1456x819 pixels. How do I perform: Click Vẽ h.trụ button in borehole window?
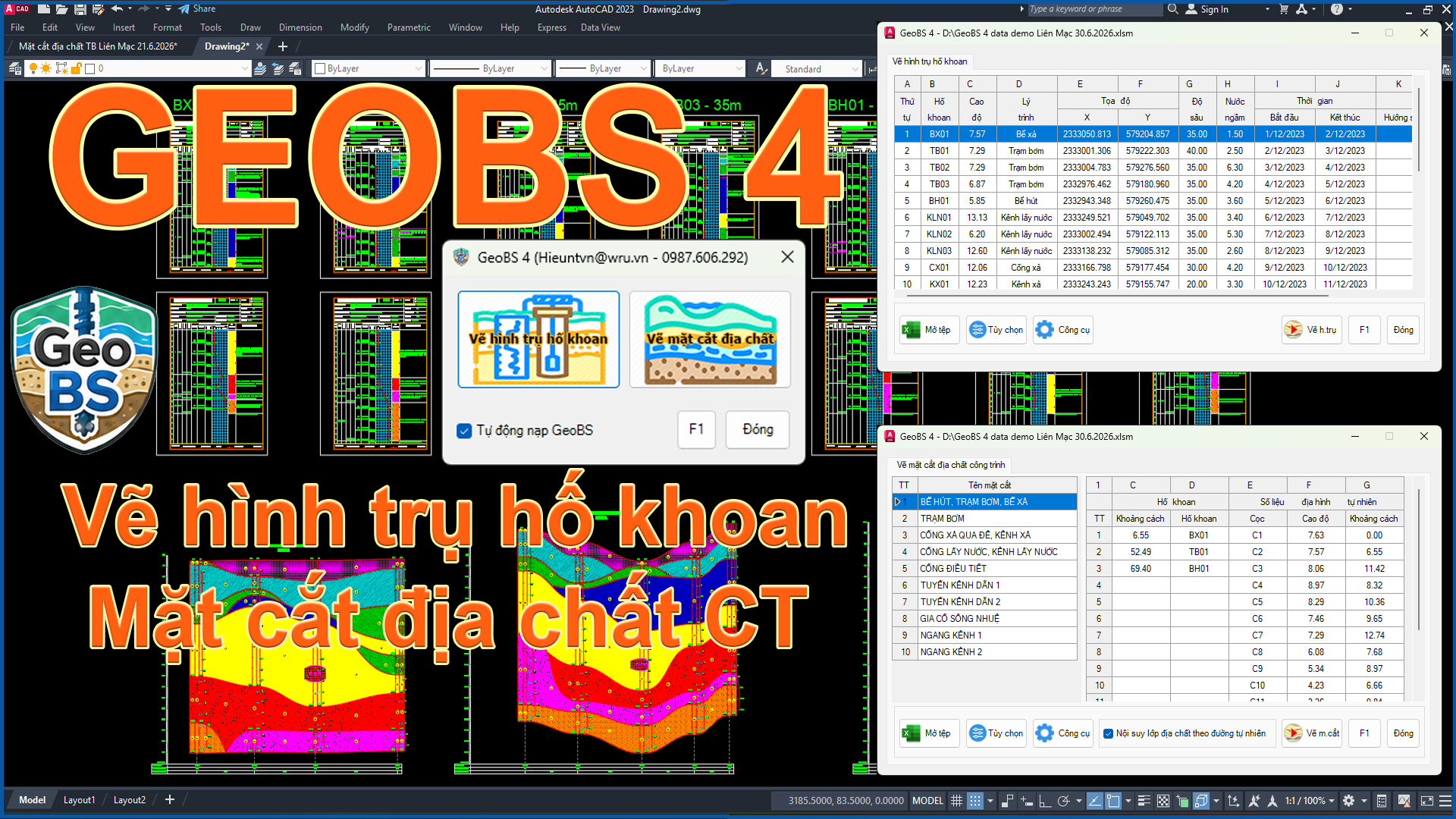coord(1311,330)
